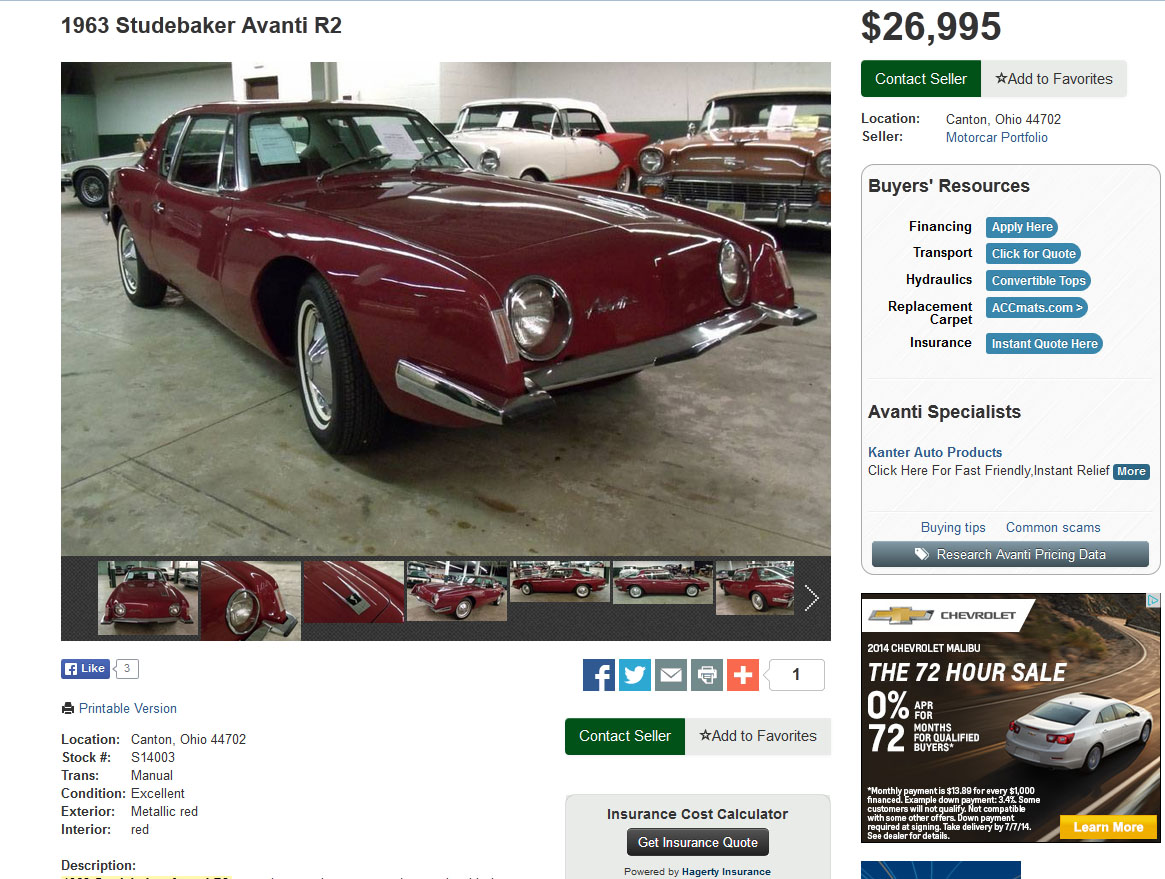Image resolution: width=1165 pixels, height=879 pixels.
Task: Click for Quote on transport
Action: click(x=1033, y=254)
